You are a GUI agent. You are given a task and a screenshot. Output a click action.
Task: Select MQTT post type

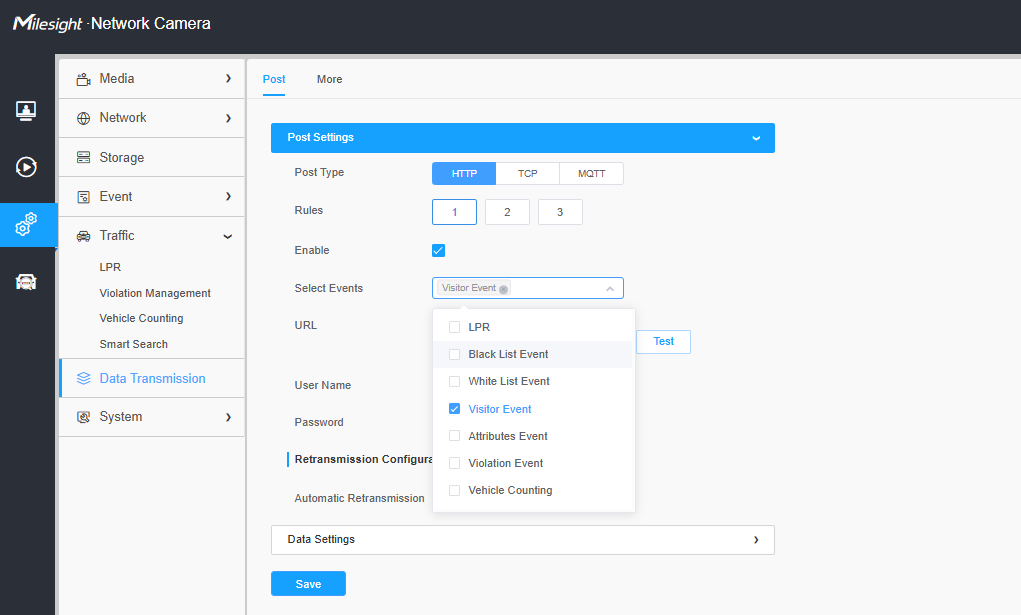[x=591, y=174]
